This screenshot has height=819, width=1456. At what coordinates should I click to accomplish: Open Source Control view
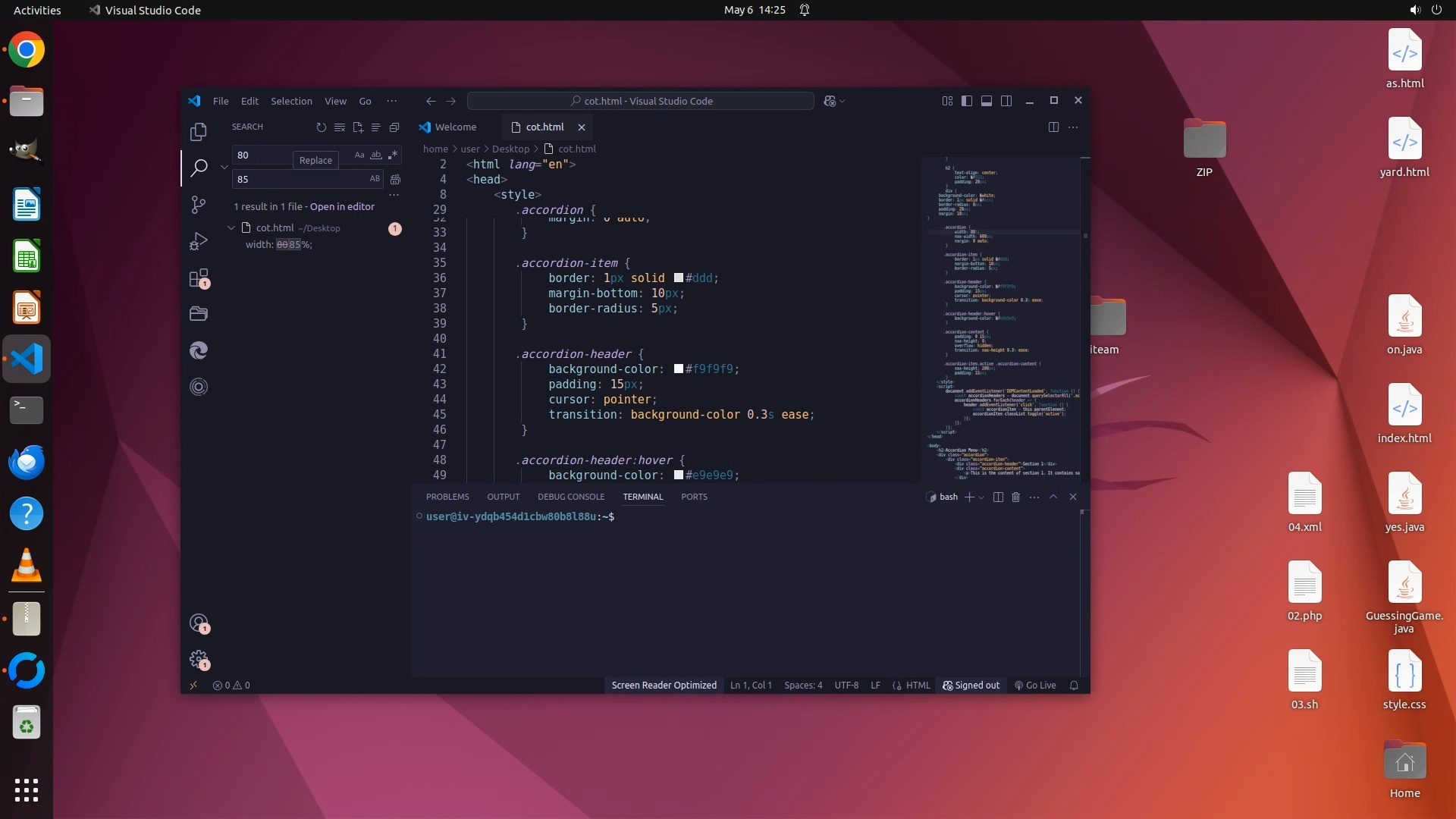pyautogui.click(x=199, y=205)
